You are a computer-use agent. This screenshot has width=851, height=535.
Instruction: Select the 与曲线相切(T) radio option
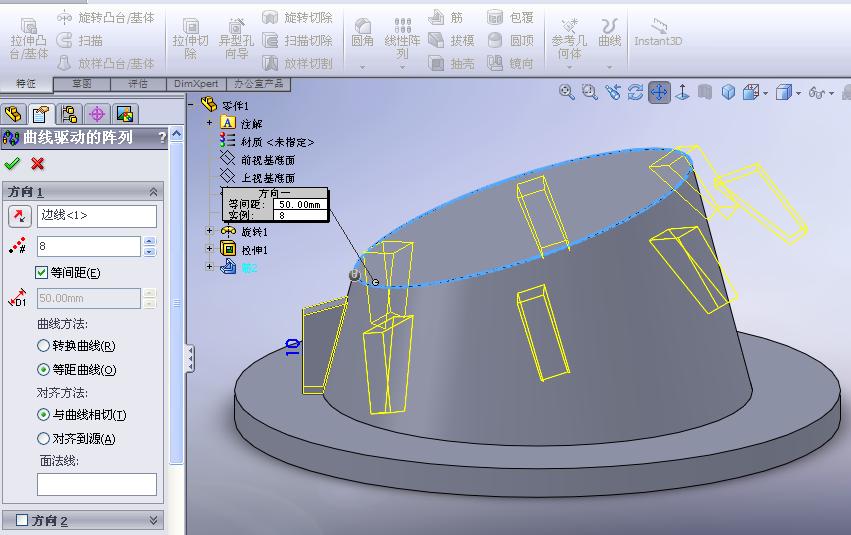(43, 415)
